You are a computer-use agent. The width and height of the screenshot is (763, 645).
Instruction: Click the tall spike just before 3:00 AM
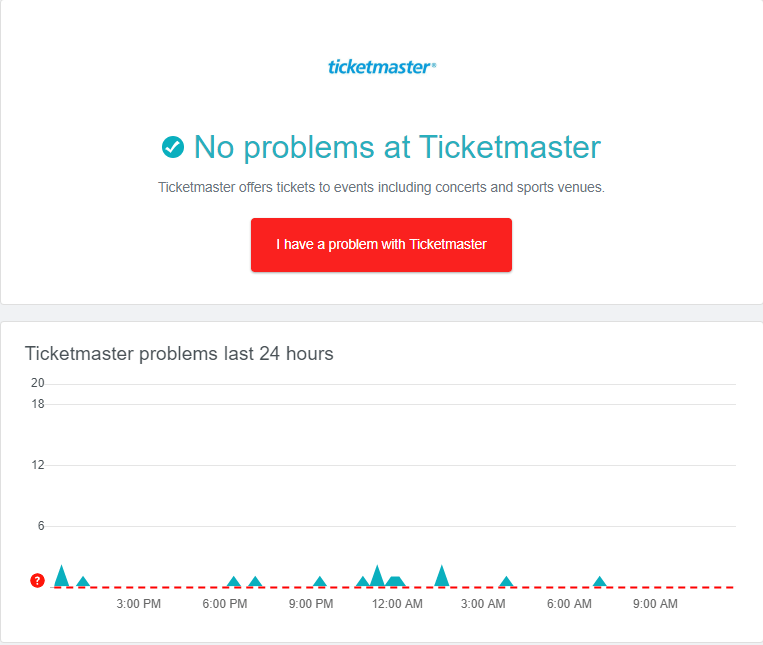(x=442, y=577)
